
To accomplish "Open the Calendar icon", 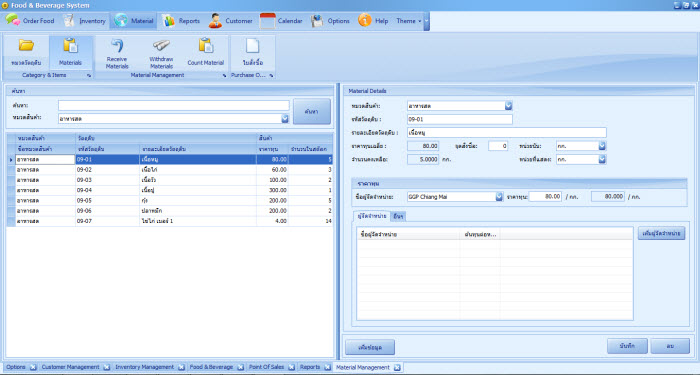I will click(267, 21).
